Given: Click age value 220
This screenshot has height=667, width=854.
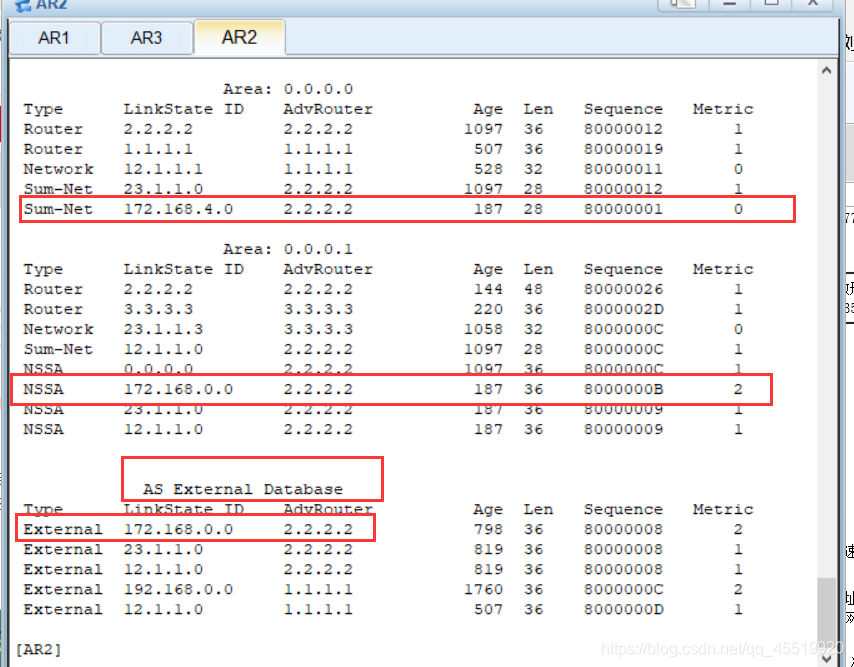Looking at the screenshot, I should [488, 309].
